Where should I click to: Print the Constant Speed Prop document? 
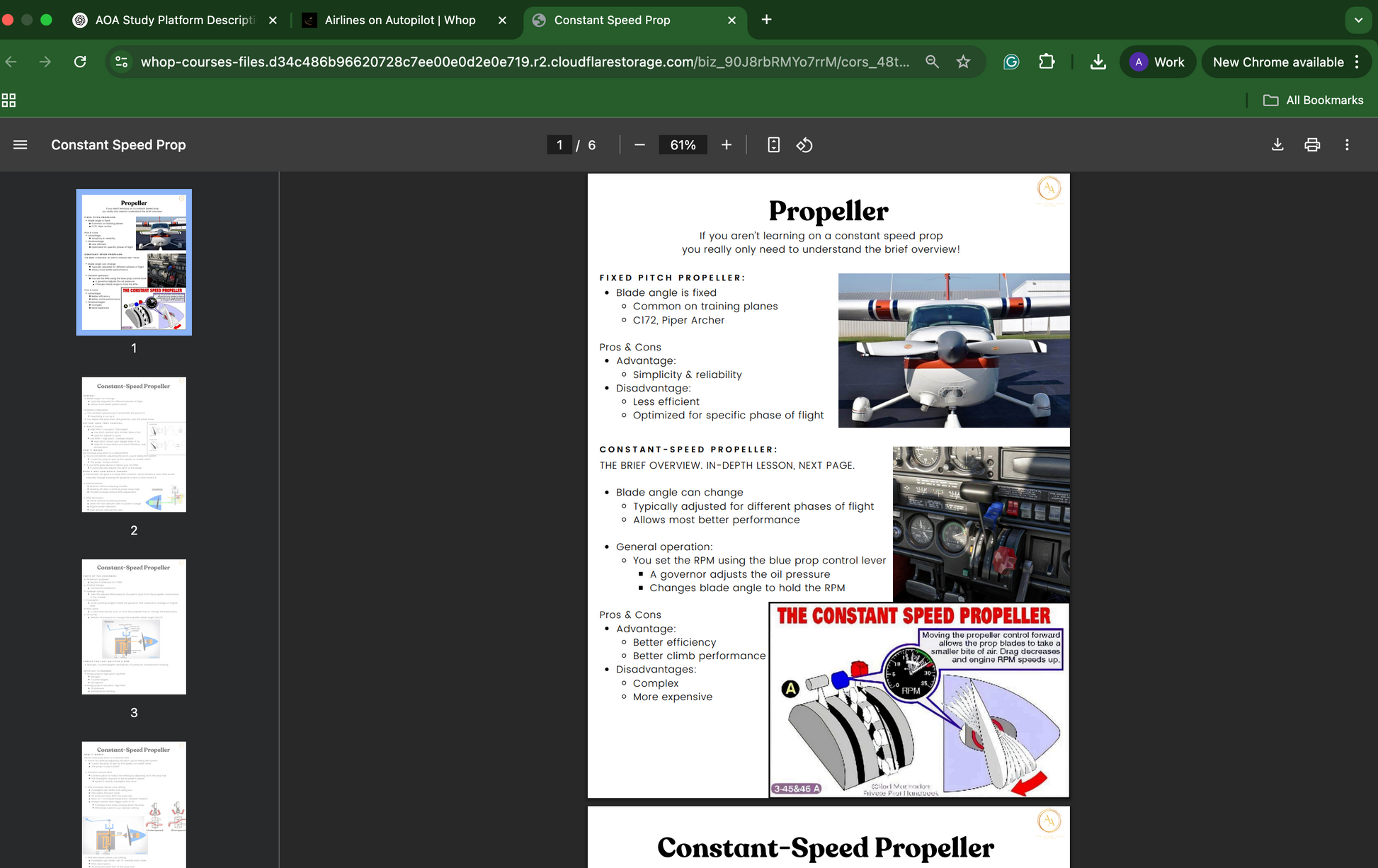click(x=1312, y=144)
